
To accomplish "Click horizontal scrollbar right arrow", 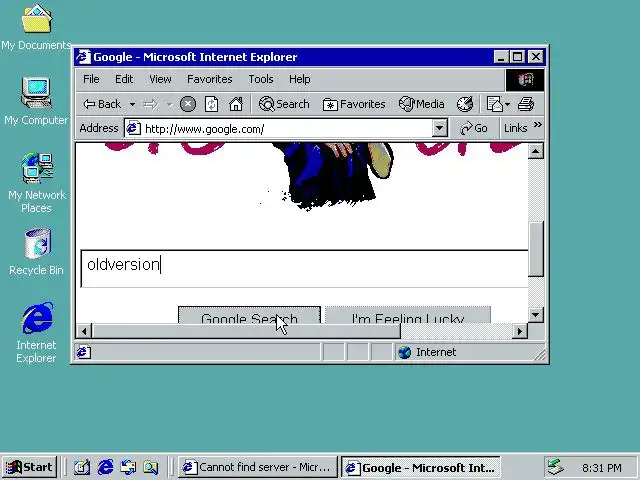I will 520,331.
